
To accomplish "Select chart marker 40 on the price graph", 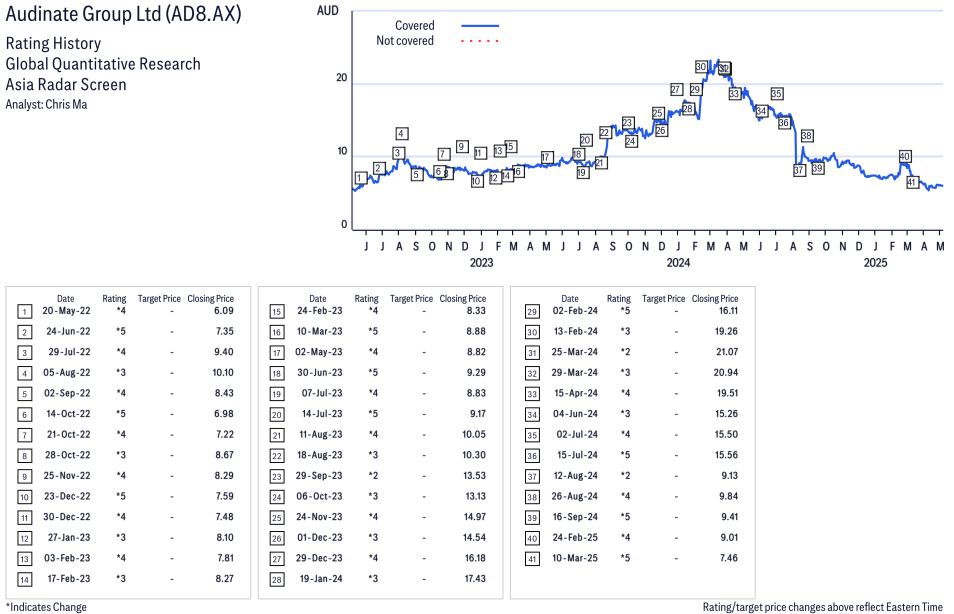I will 905,156.
